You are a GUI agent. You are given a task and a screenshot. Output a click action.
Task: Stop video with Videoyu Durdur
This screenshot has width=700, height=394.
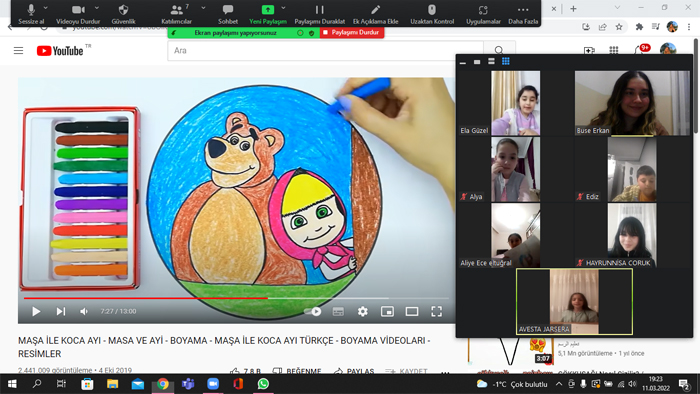[x=78, y=13]
